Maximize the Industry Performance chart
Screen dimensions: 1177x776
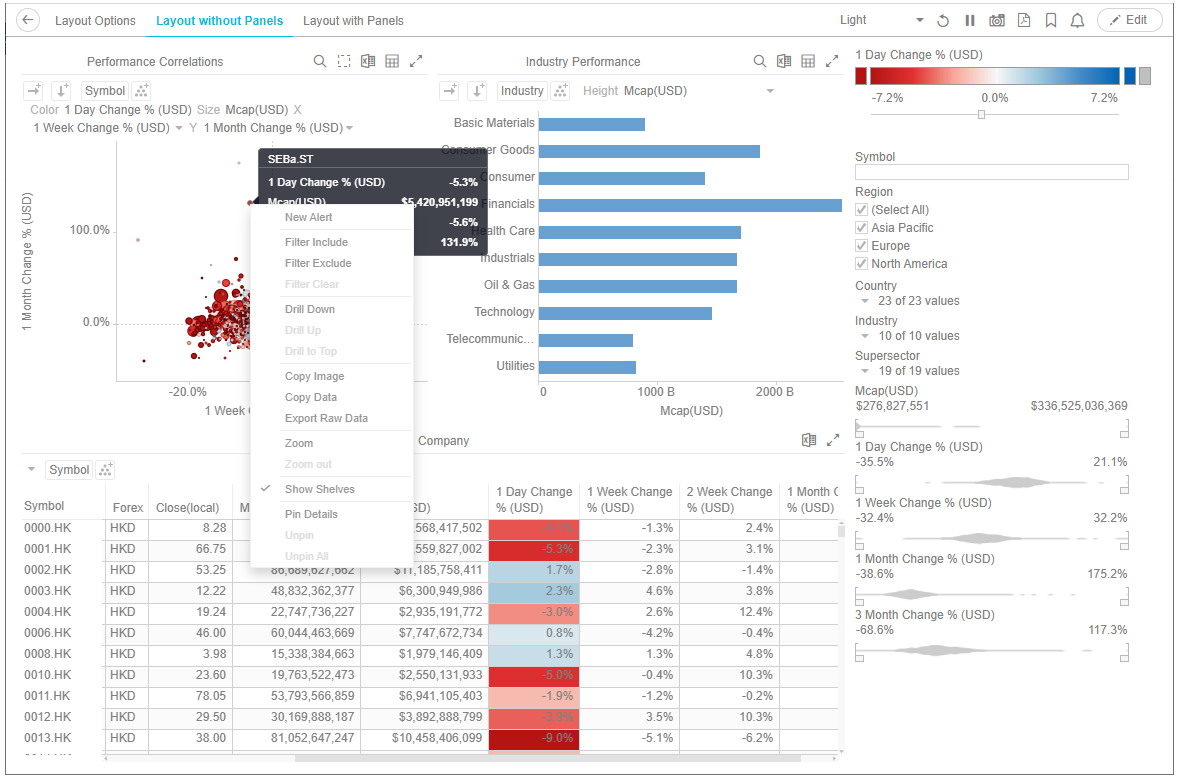coord(832,61)
